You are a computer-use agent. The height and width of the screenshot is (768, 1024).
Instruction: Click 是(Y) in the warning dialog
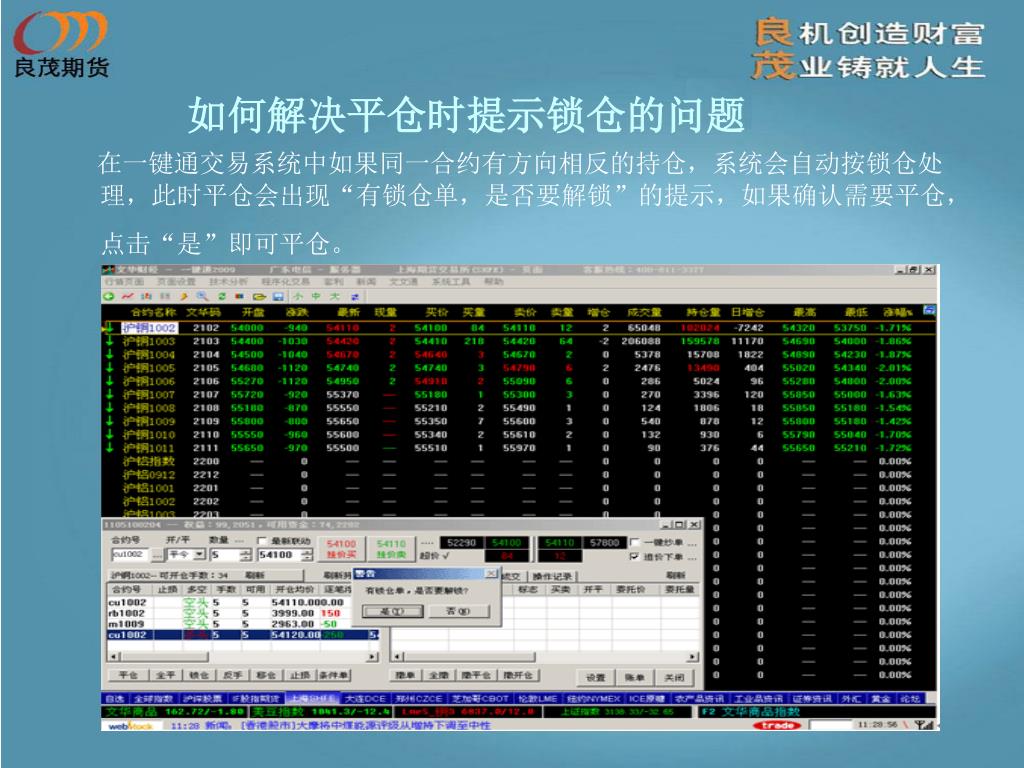392,611
